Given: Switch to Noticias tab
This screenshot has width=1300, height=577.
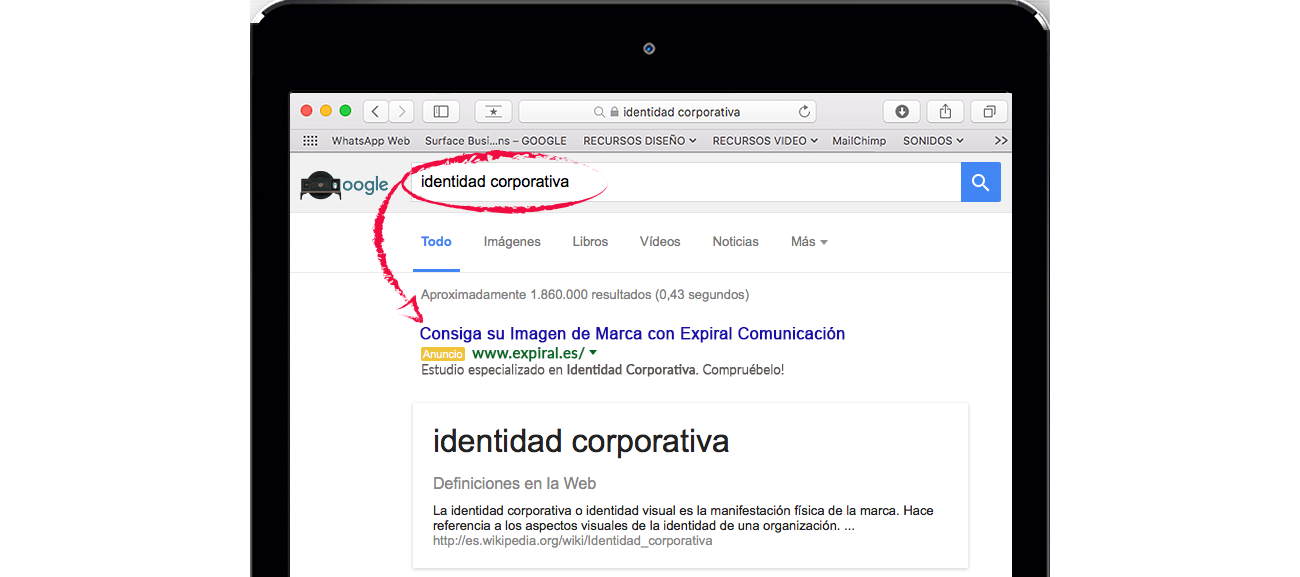Looking at the screenshot, I should (735, 242).
